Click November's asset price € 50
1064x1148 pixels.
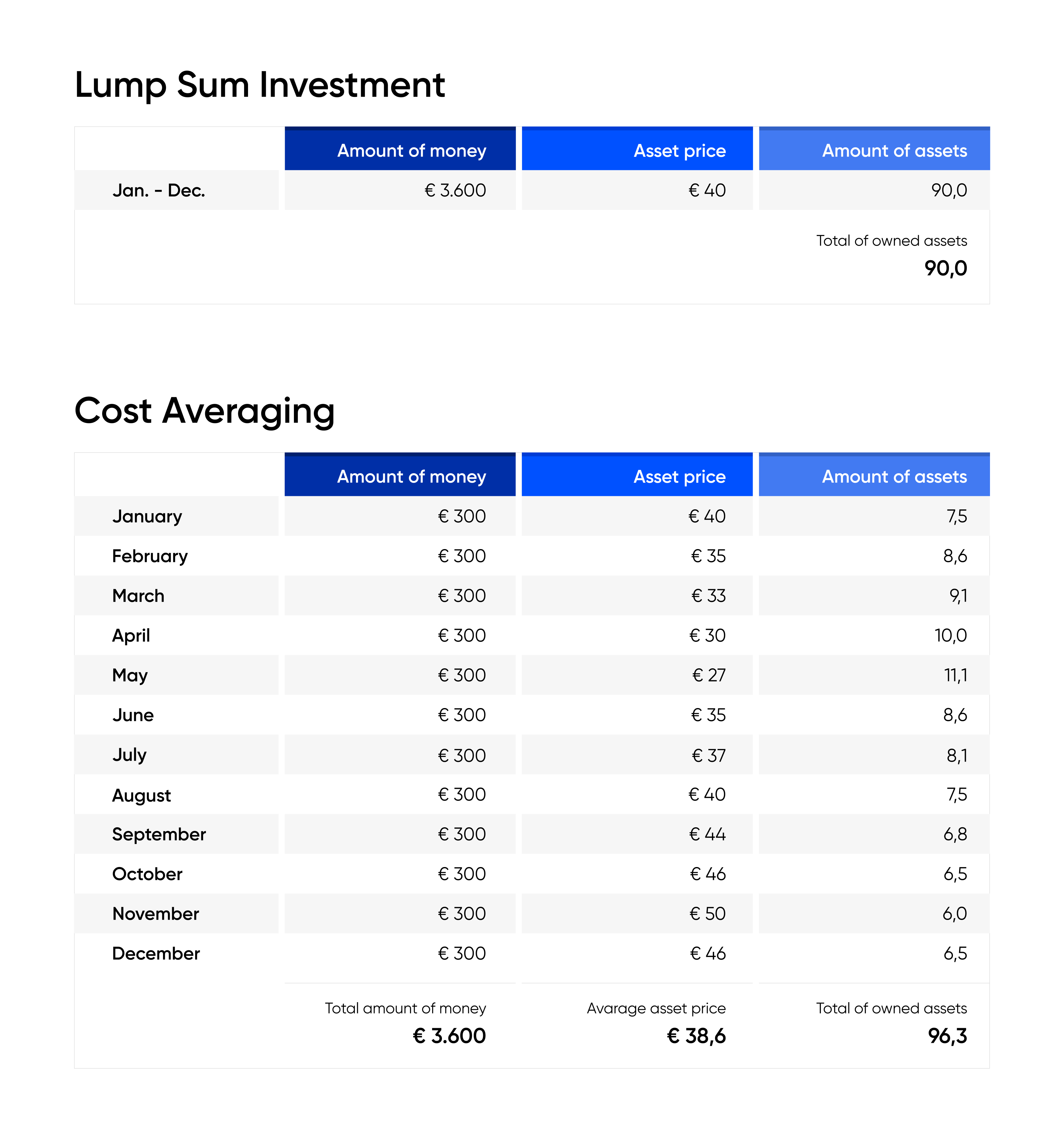(707, 913)
